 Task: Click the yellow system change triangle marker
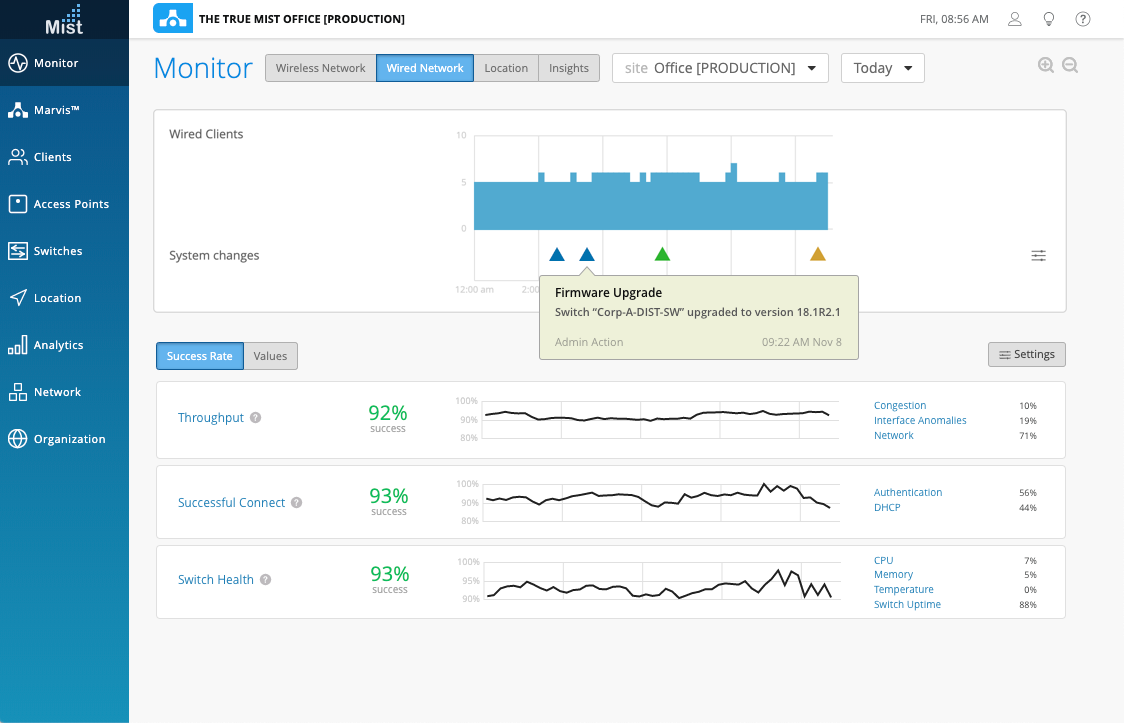tap(818, 255)
